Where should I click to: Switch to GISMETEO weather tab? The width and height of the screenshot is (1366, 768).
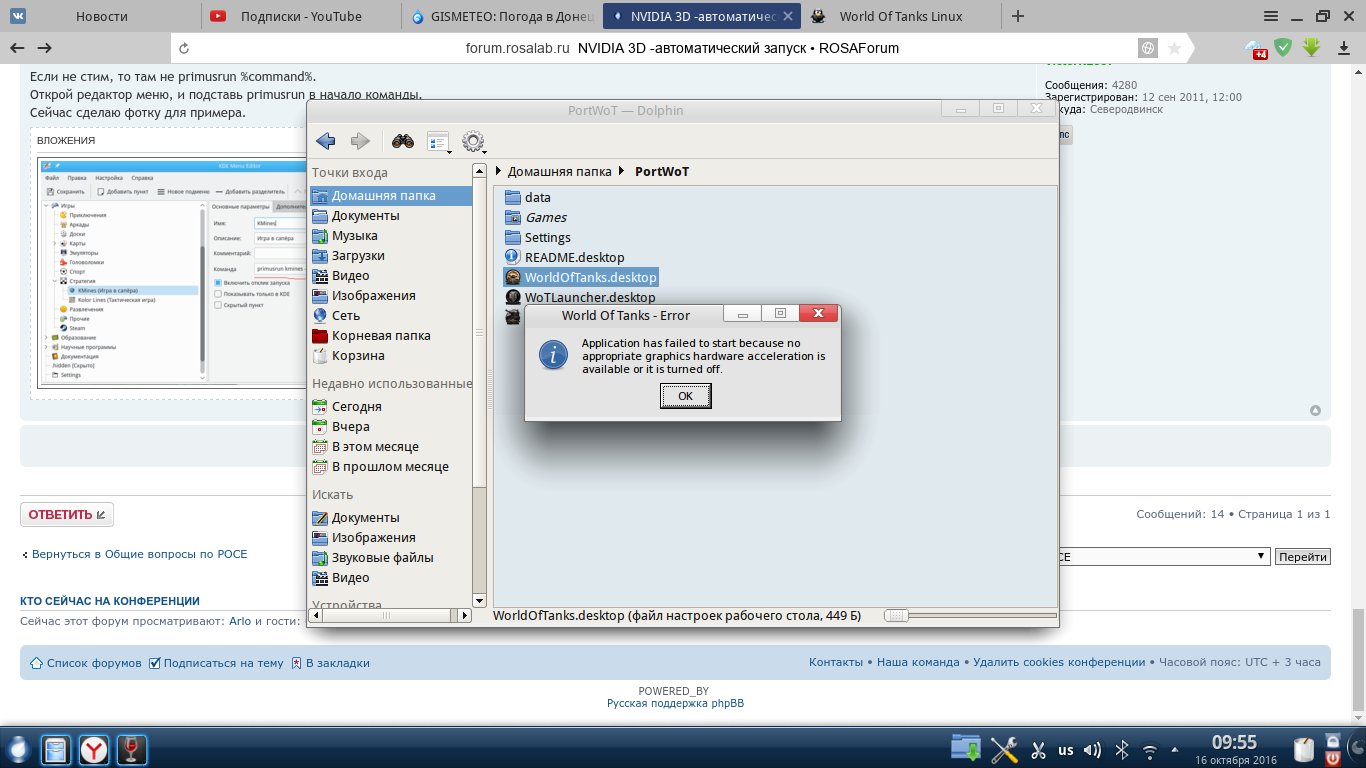click(501, 16)
